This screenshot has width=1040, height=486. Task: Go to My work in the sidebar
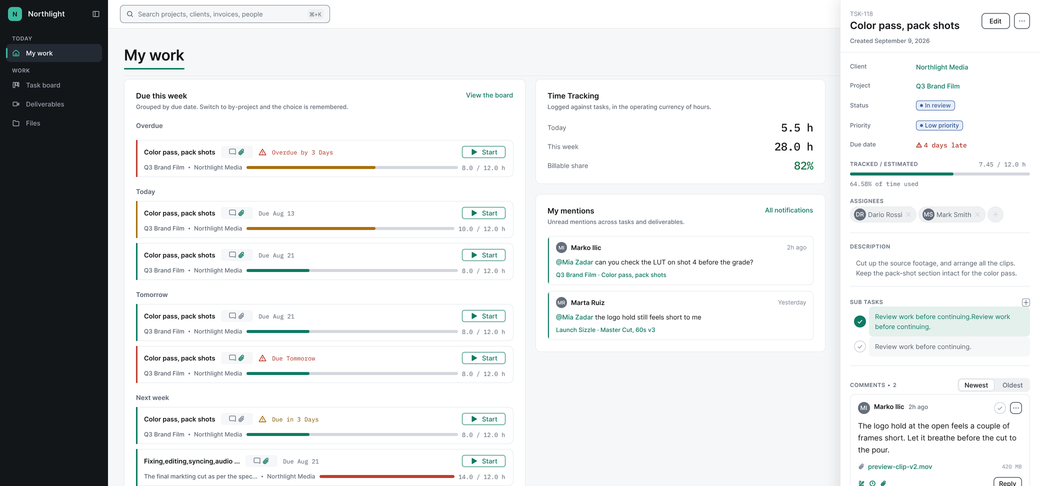(x=54, y=53)
